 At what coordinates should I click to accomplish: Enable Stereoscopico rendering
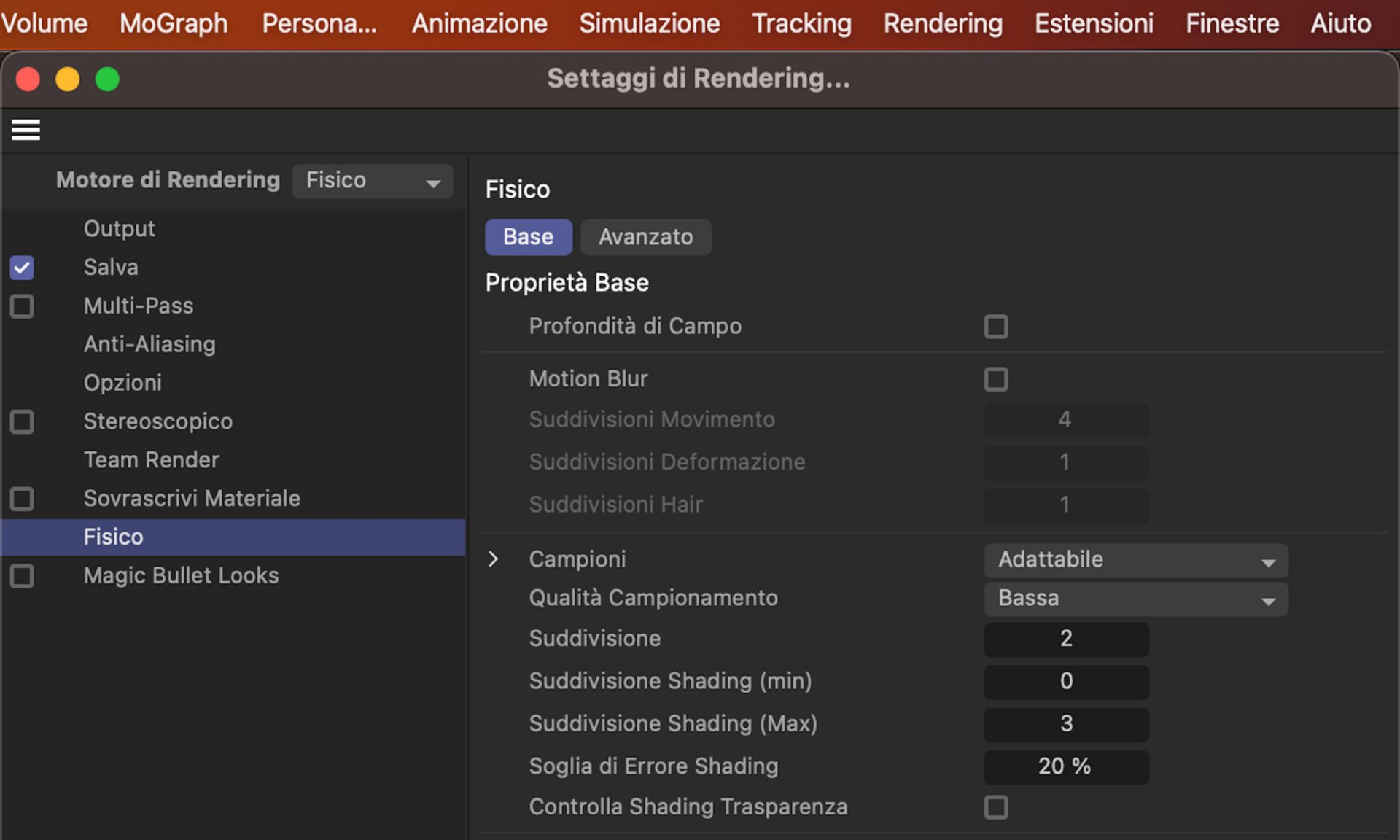point(22,421)
